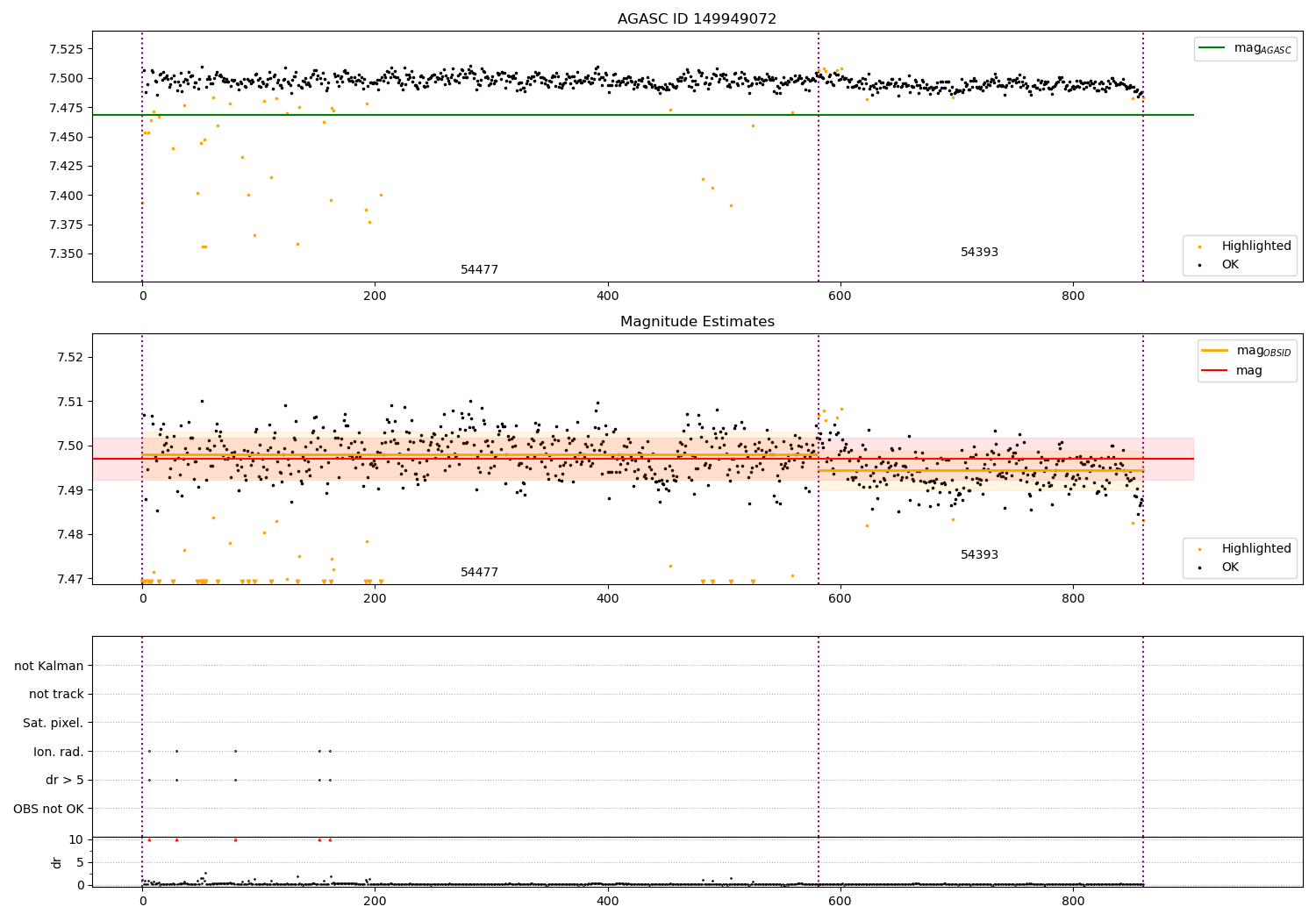
Task: Click the 7.51 tick in Magnitude Estimates
Action: [70, 402]
